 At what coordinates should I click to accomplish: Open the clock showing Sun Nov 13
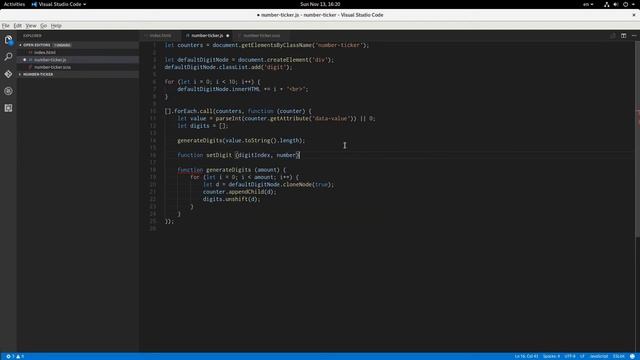[x=320, y=4]
